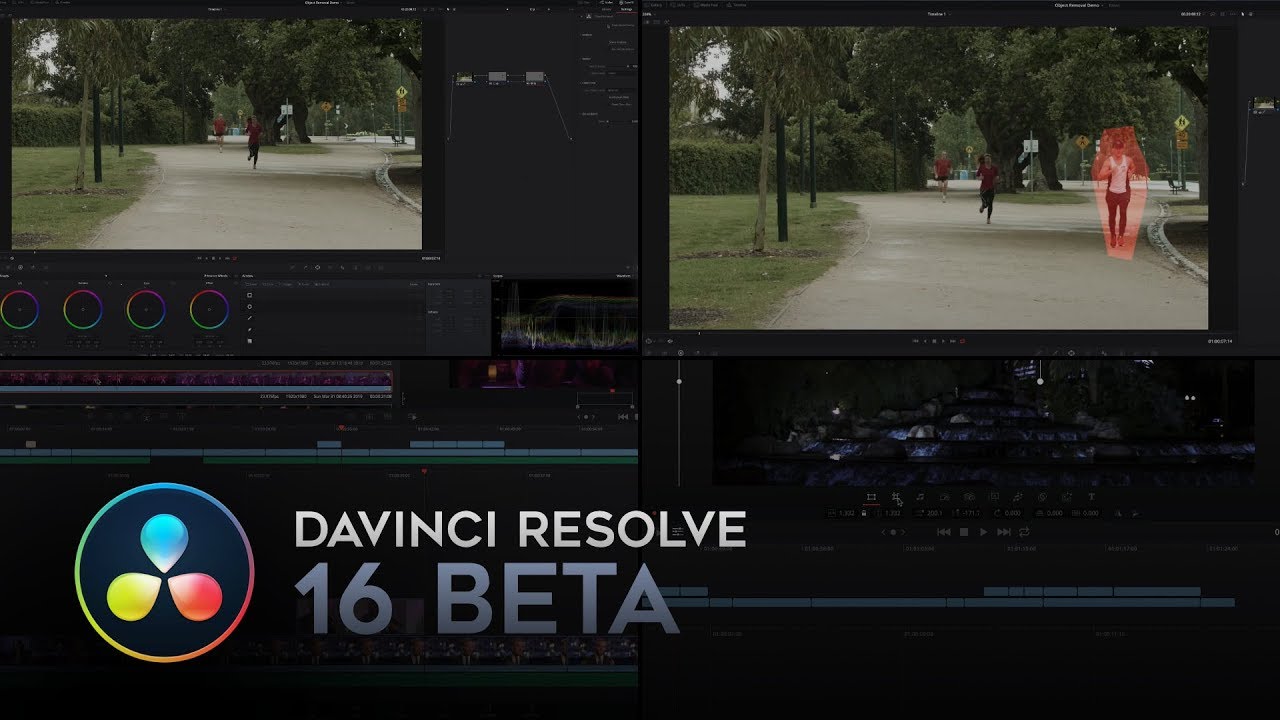Jump to last frame in lower-right transport

coord(1004,532)
